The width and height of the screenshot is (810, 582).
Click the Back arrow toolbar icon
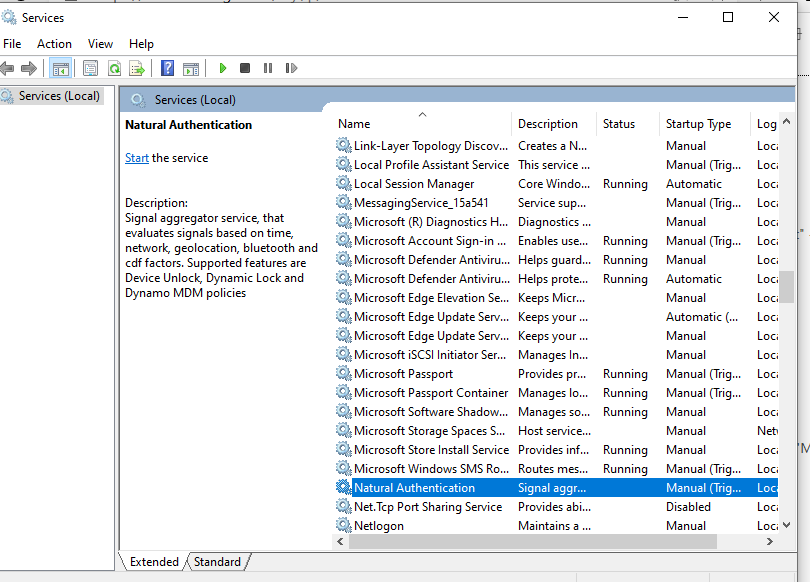coord(7,68)
